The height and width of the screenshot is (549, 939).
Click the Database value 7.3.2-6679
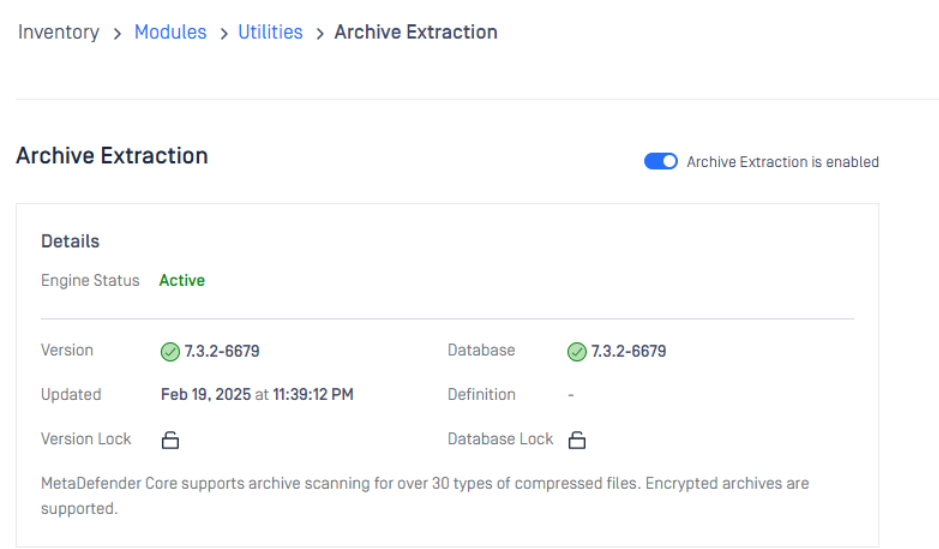pos(629,351)
